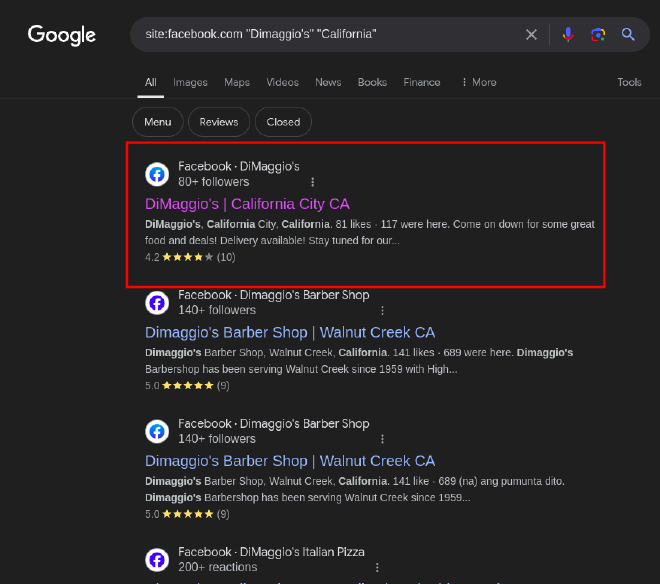The width and height of the screenshot is (660, 584).
Task: Open first Dimaggio's Barber Shop Walnut Creek link
Action: pos(290,332)
